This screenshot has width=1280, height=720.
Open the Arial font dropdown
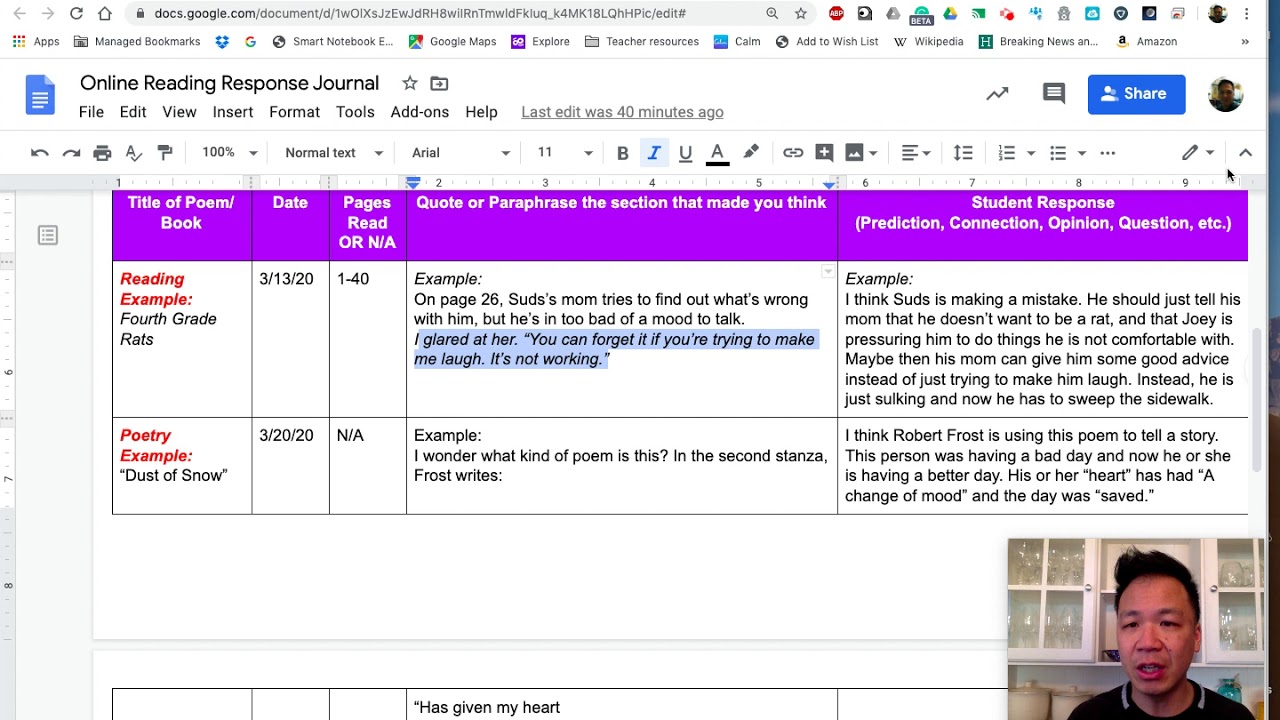[460, 153]
